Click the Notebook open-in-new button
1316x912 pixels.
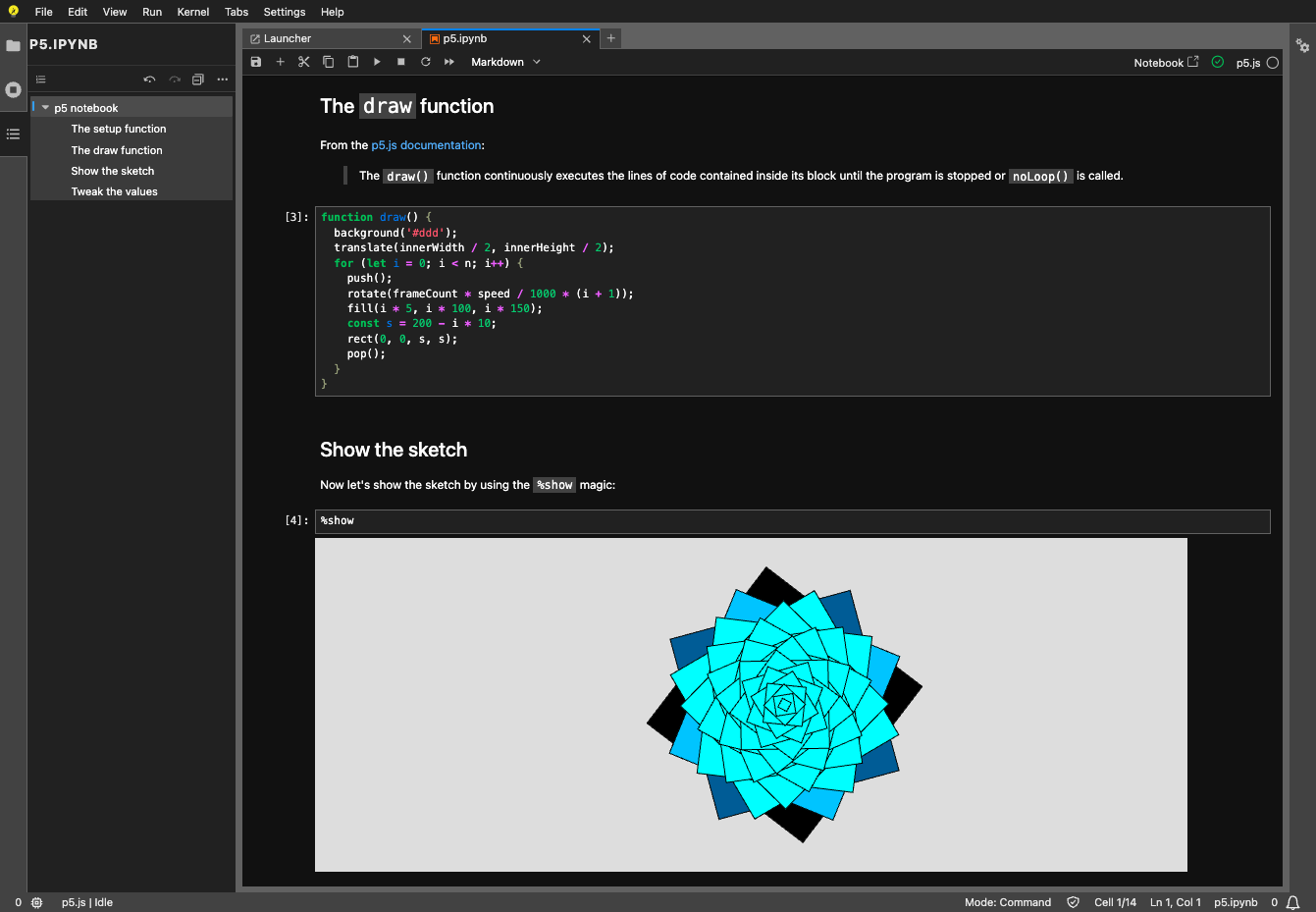point(1167,63)
